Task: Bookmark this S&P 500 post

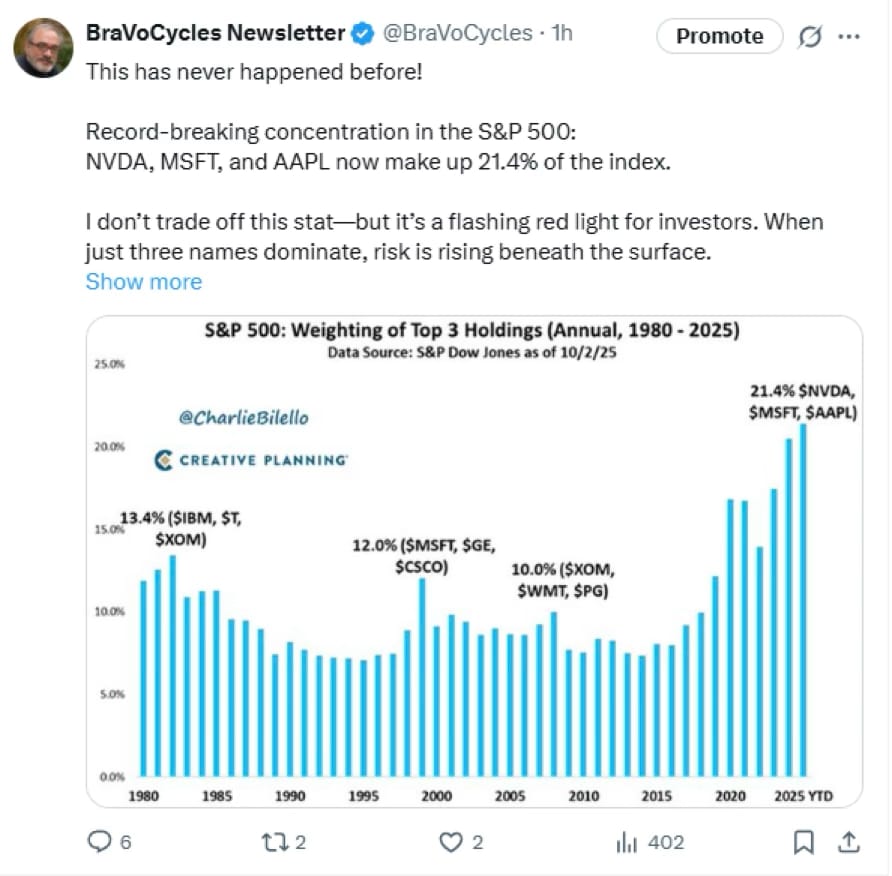Action: [x=803, y=842]
